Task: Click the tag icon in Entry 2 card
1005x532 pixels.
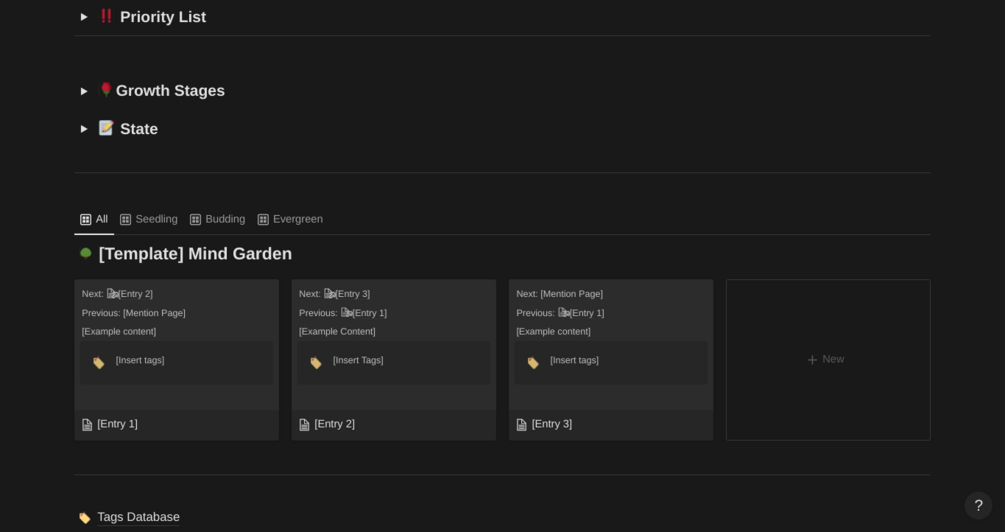Action: 316,363
